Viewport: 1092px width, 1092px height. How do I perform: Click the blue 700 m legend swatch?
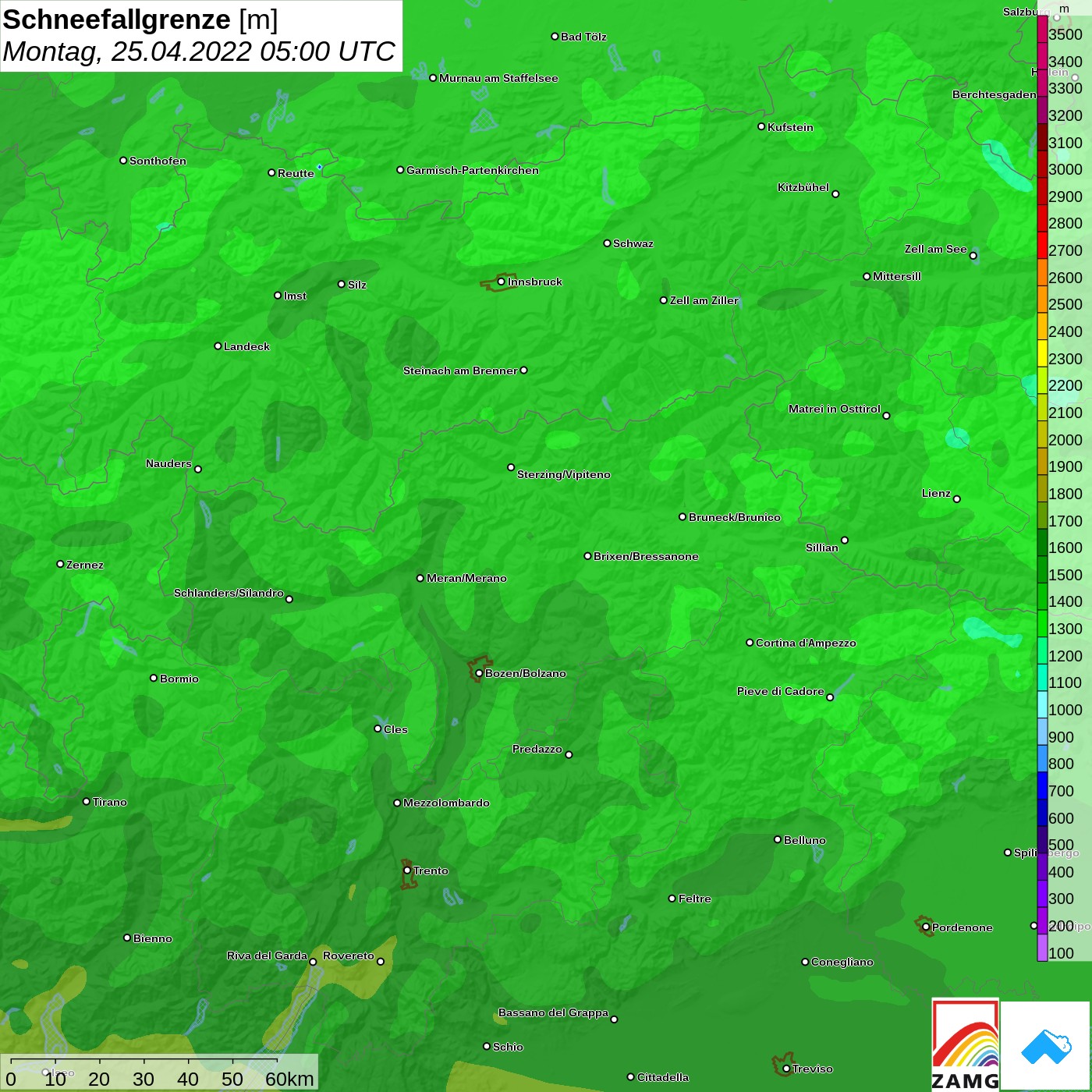(1042, 785)
